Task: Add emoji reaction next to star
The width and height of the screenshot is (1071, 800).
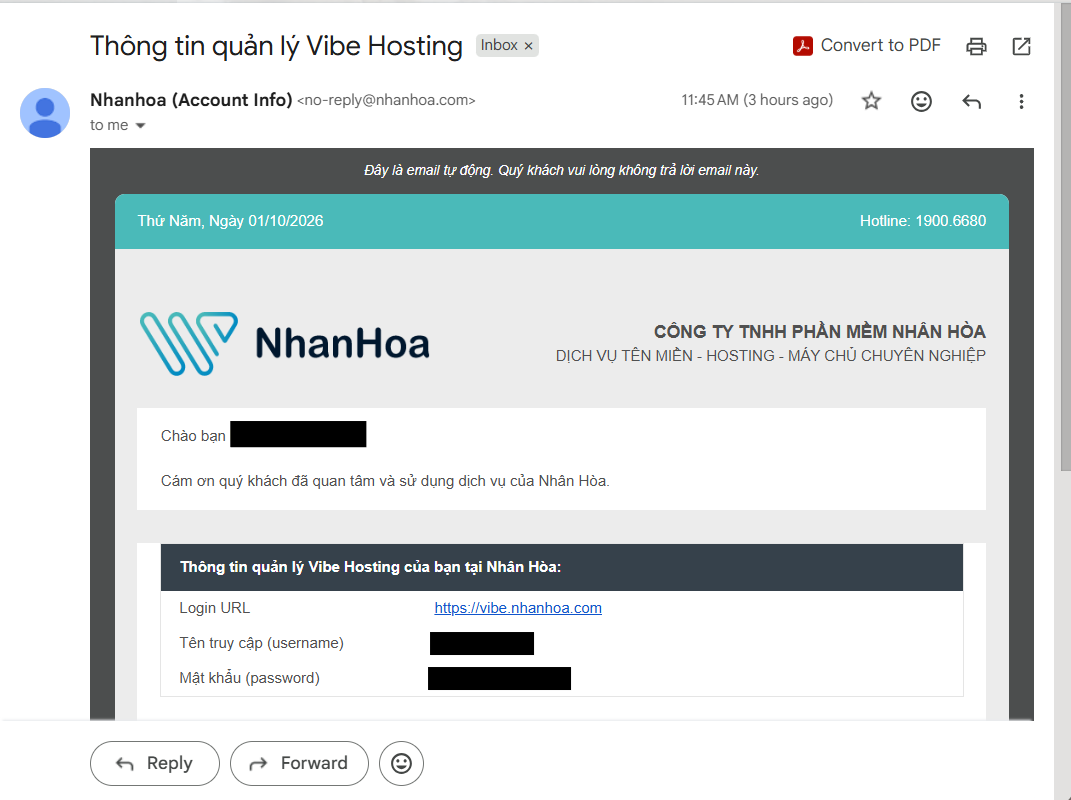Action: click(921, 101)
